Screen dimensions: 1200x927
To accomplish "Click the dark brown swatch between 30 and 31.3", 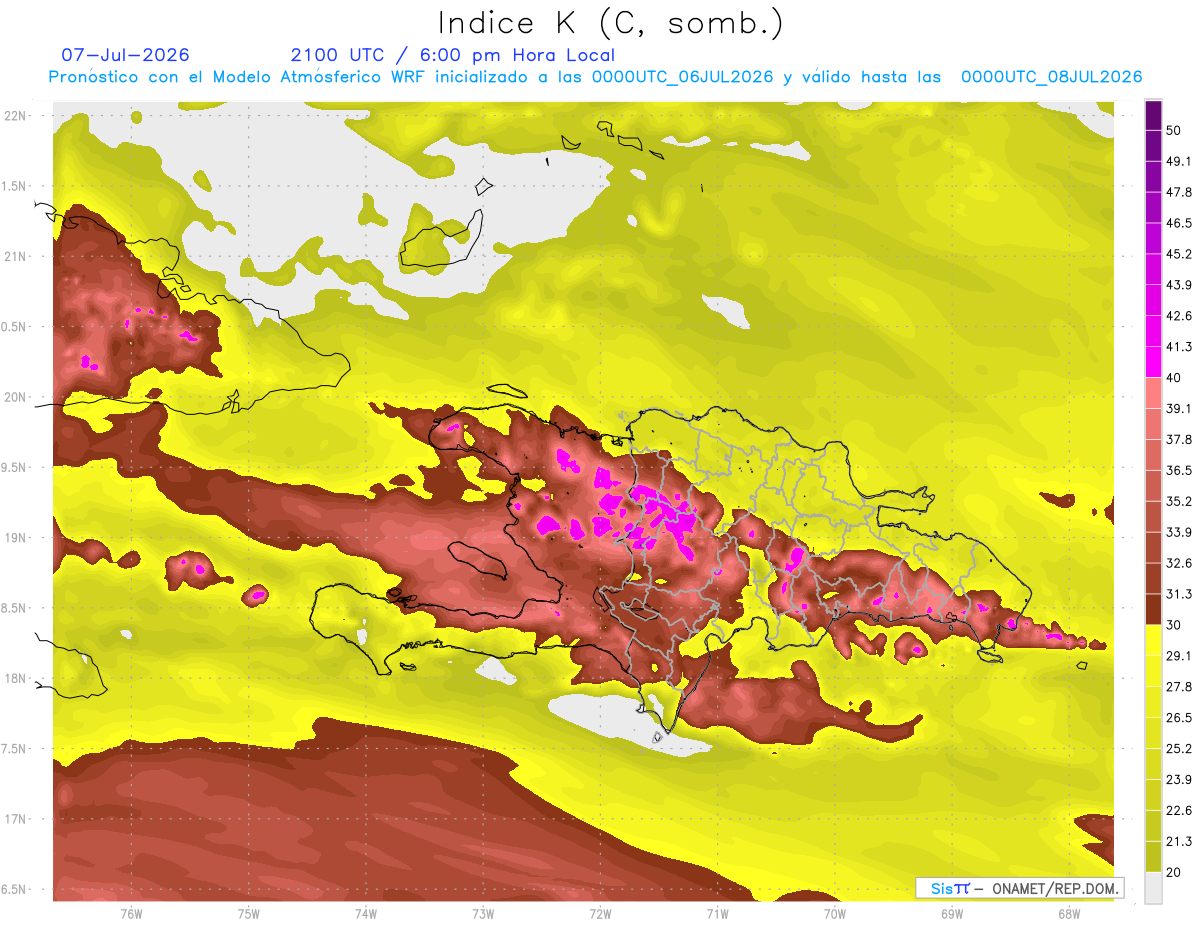I will (x=1153, y=609).
